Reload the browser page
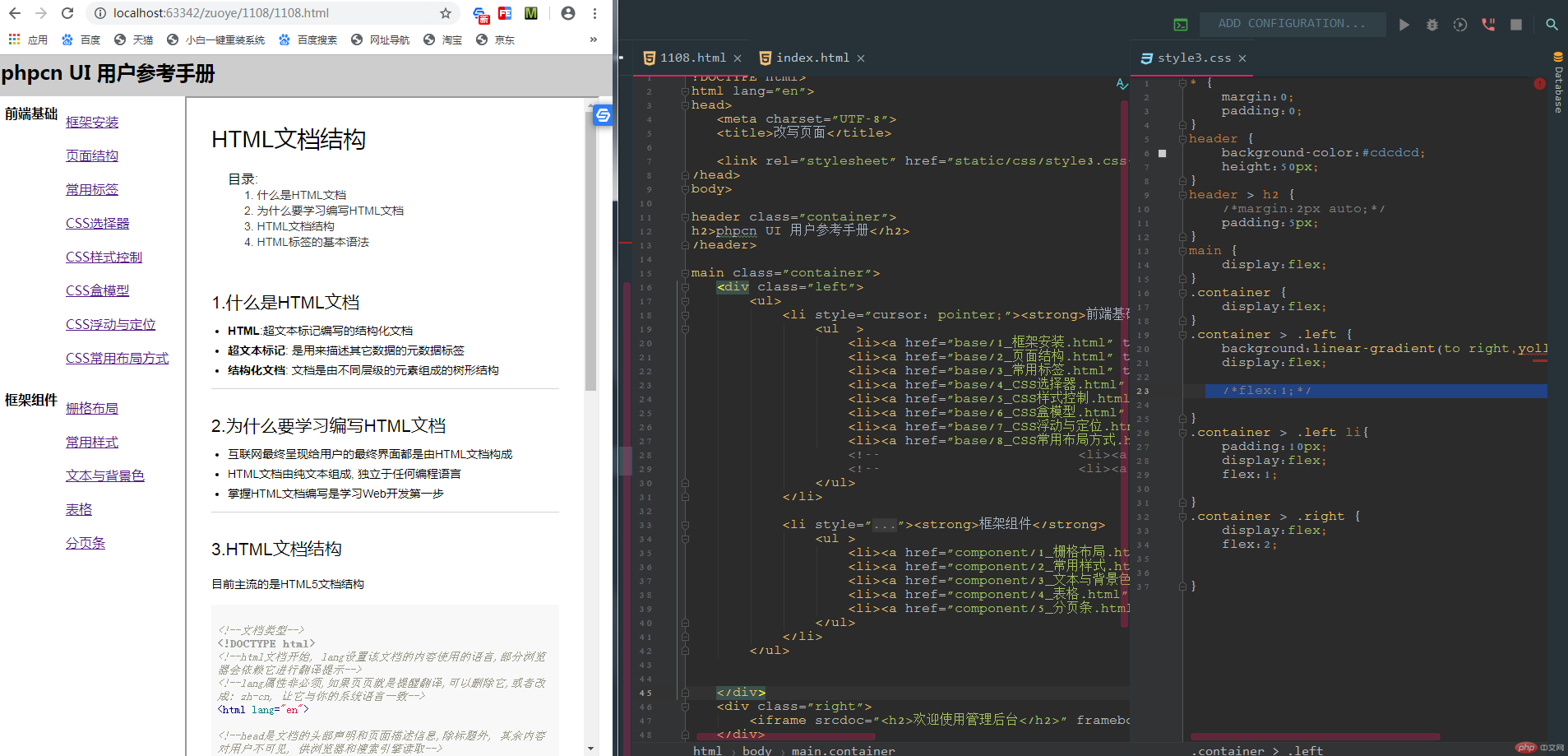Image resolution: width=1568 pixels, height=756 pixels. coord(67,13)
